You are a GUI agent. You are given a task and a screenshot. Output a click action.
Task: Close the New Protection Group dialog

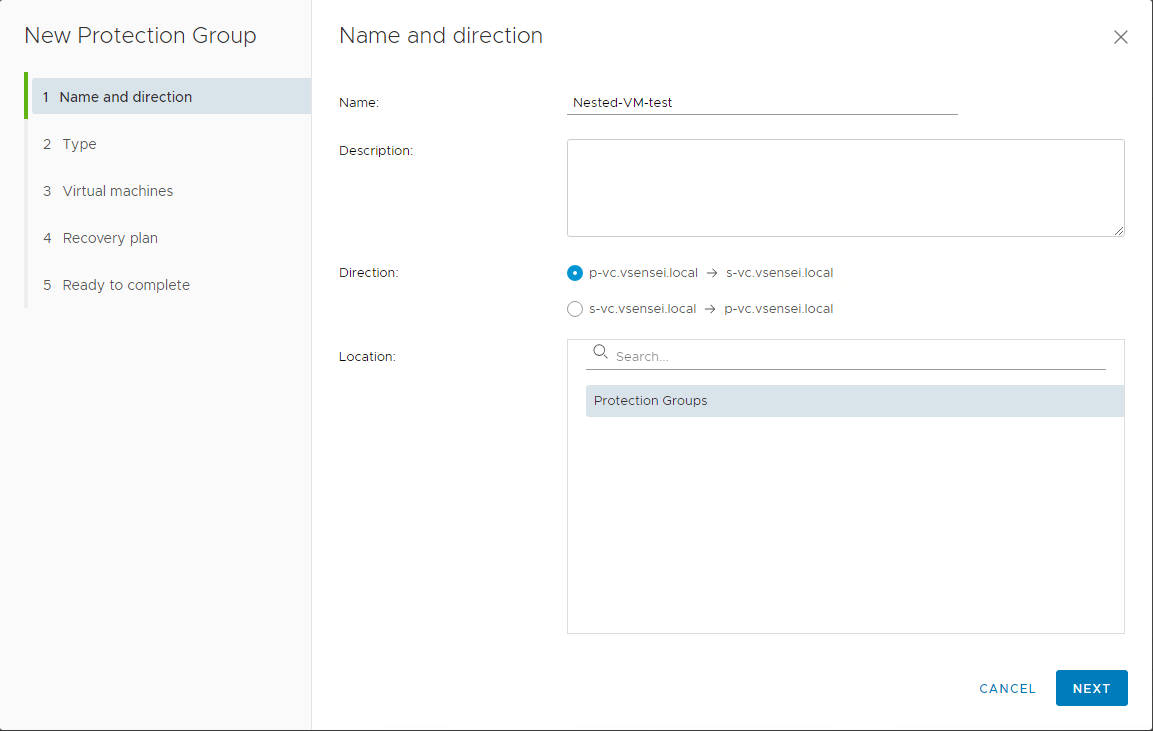[x=1120, y=37]
